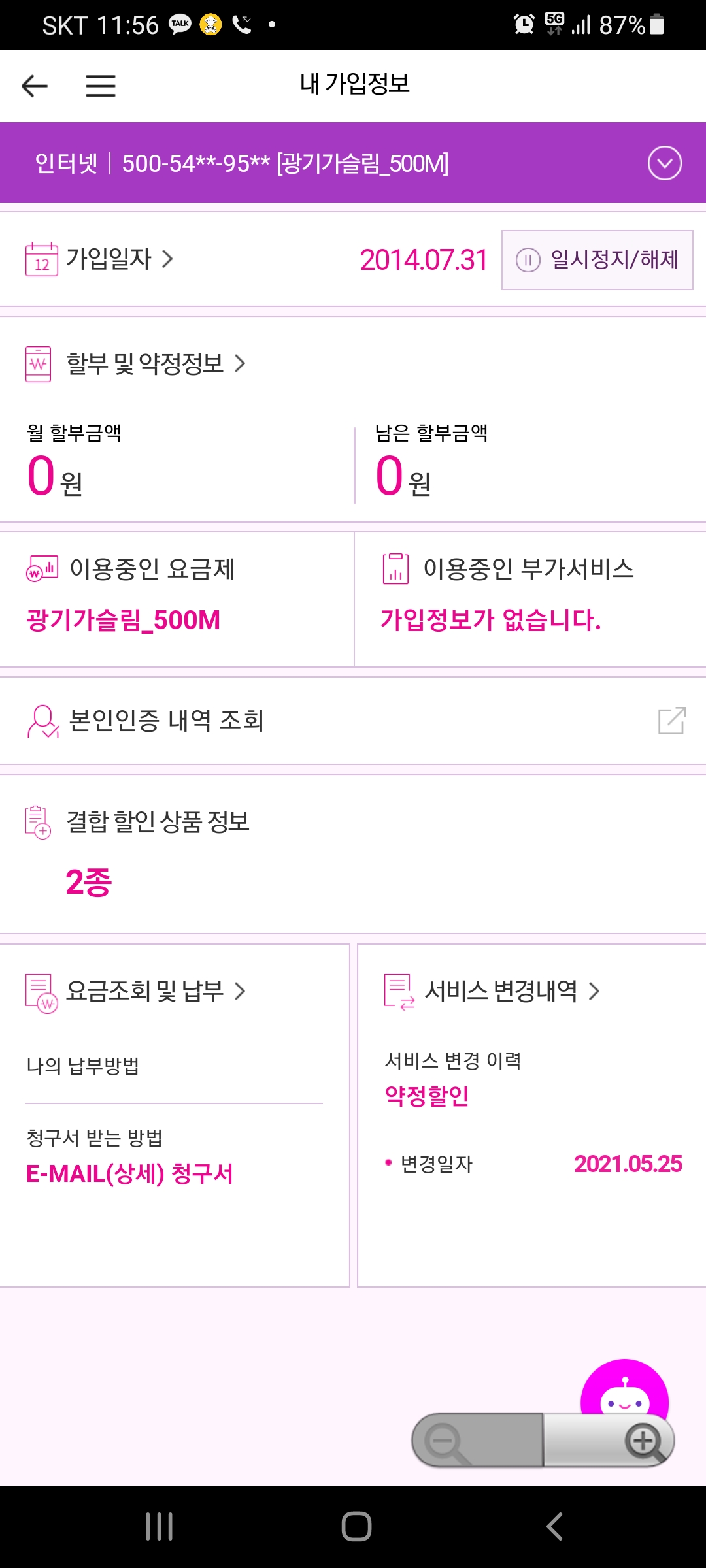Open 가입일자 details
Viewport: 706px width, 1568px height.
tap(120, 259)
